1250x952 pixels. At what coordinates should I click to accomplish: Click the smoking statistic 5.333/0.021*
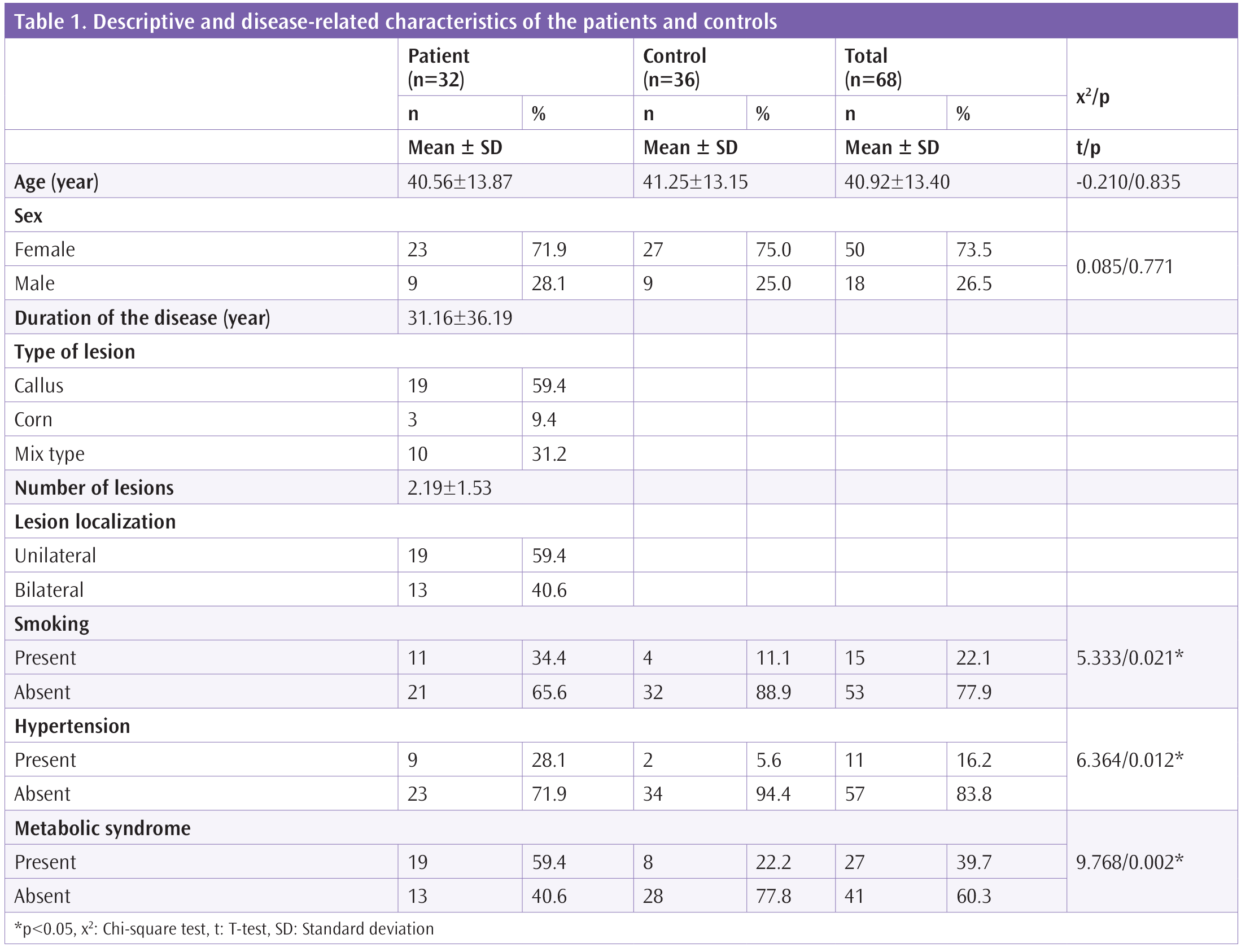coord(1130,658)
